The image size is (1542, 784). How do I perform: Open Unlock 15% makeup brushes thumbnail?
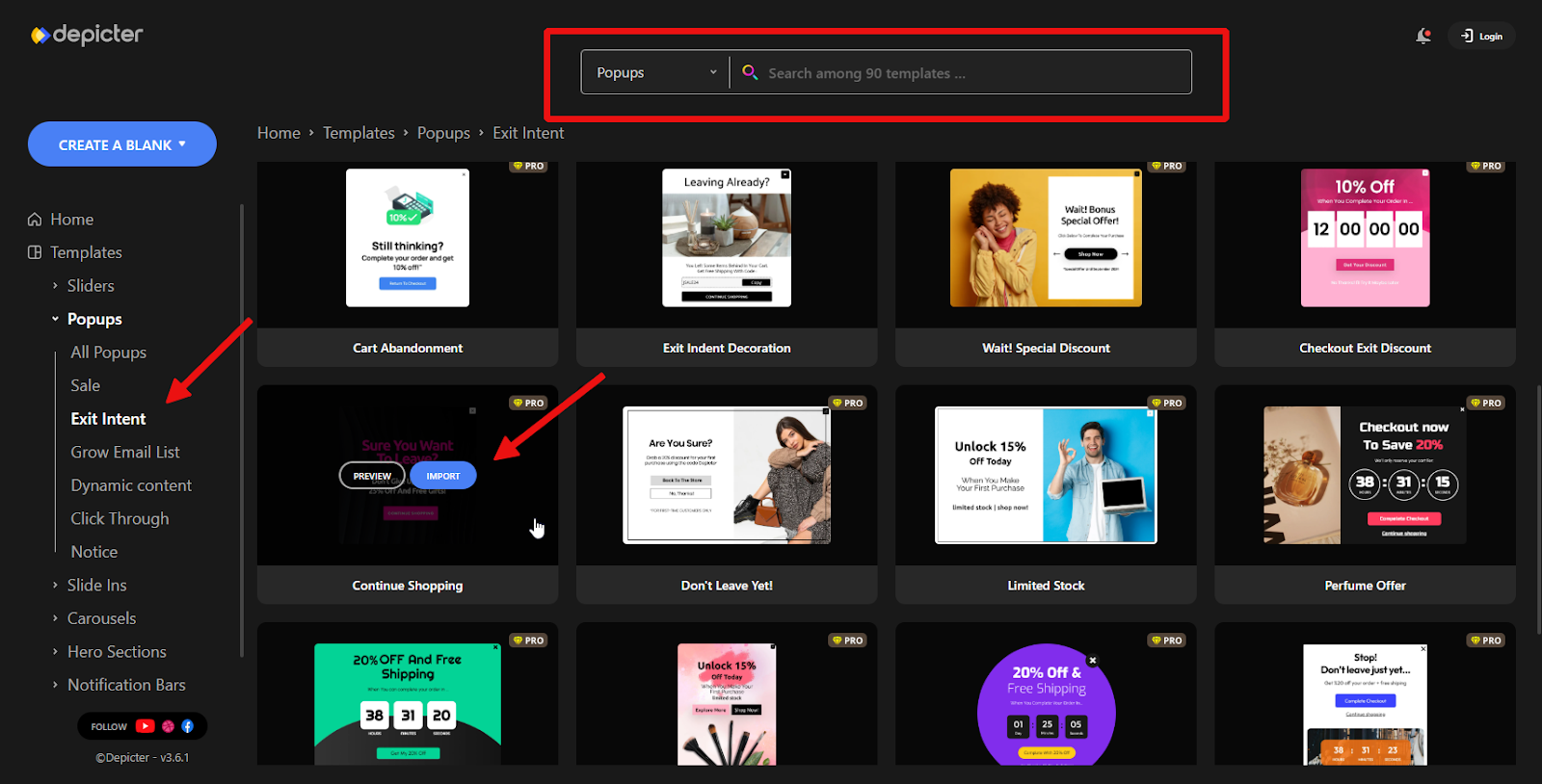(727, 704)
